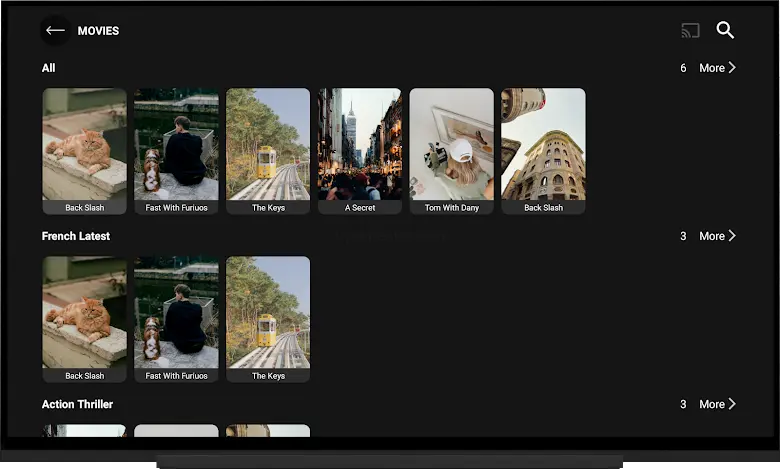Open A Secret movie card
This screenshot has width=780, height=469.
(360, 151)
